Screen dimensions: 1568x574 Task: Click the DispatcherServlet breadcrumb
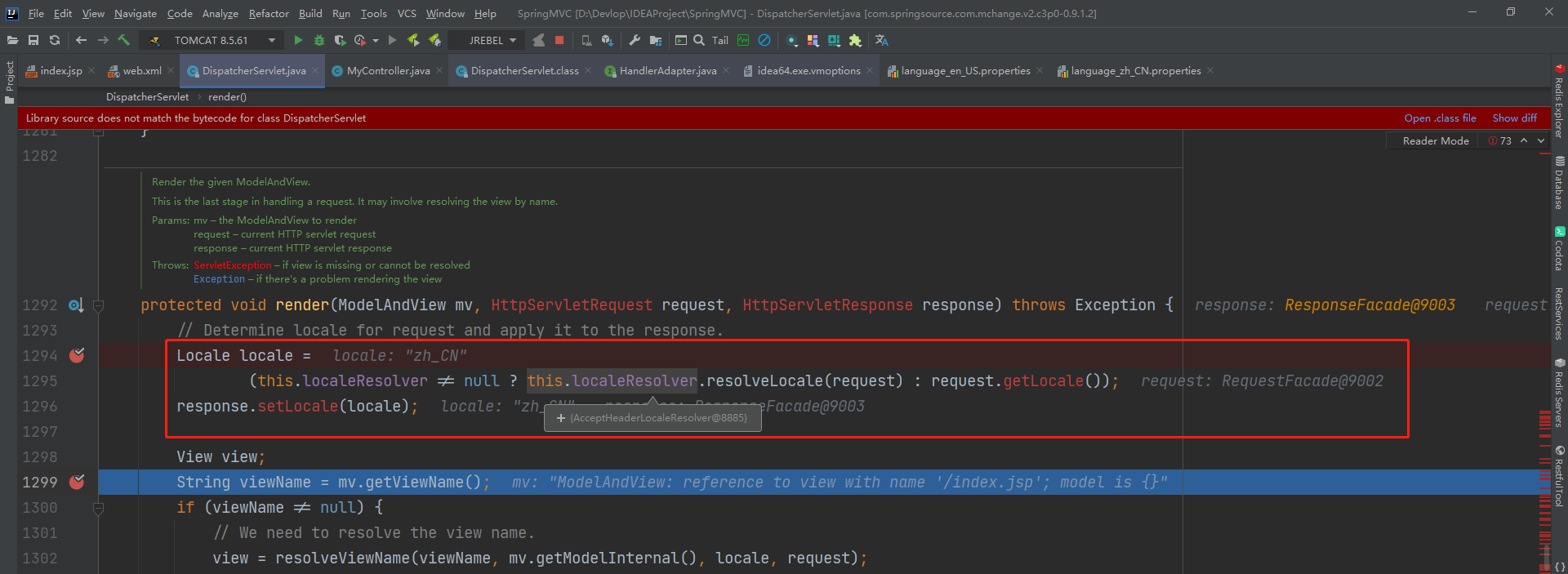[x=147, y=97]
